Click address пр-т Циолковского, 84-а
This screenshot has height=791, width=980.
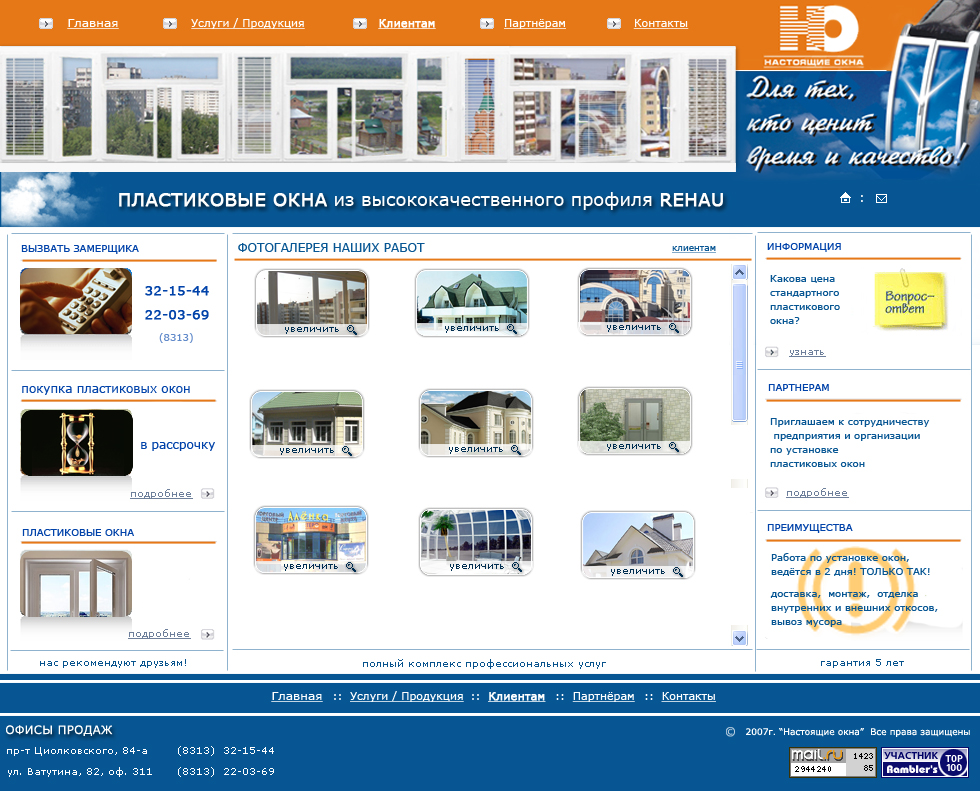[x=77, y=750]
